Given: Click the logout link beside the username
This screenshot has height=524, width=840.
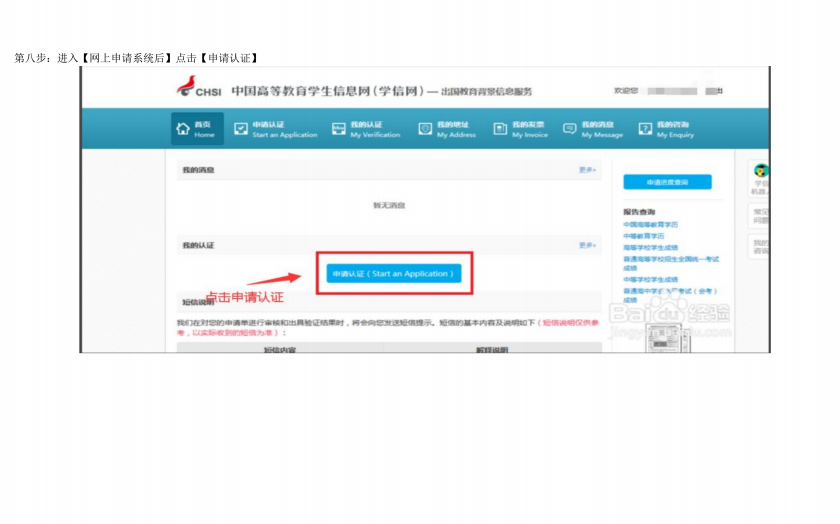Looking at the screenshot, I should pyautogui.click(x=714, y=91).
